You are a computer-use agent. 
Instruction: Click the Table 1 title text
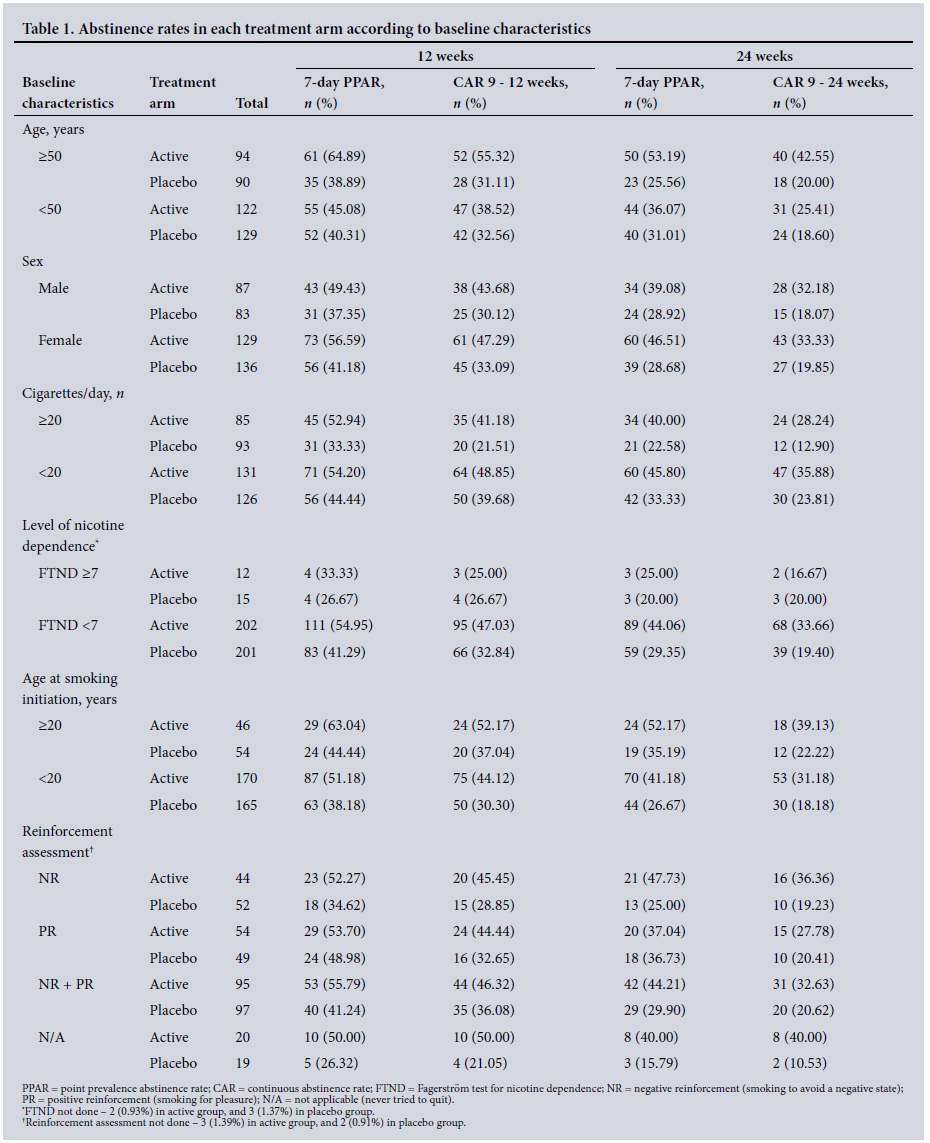(x=306, y=29)
